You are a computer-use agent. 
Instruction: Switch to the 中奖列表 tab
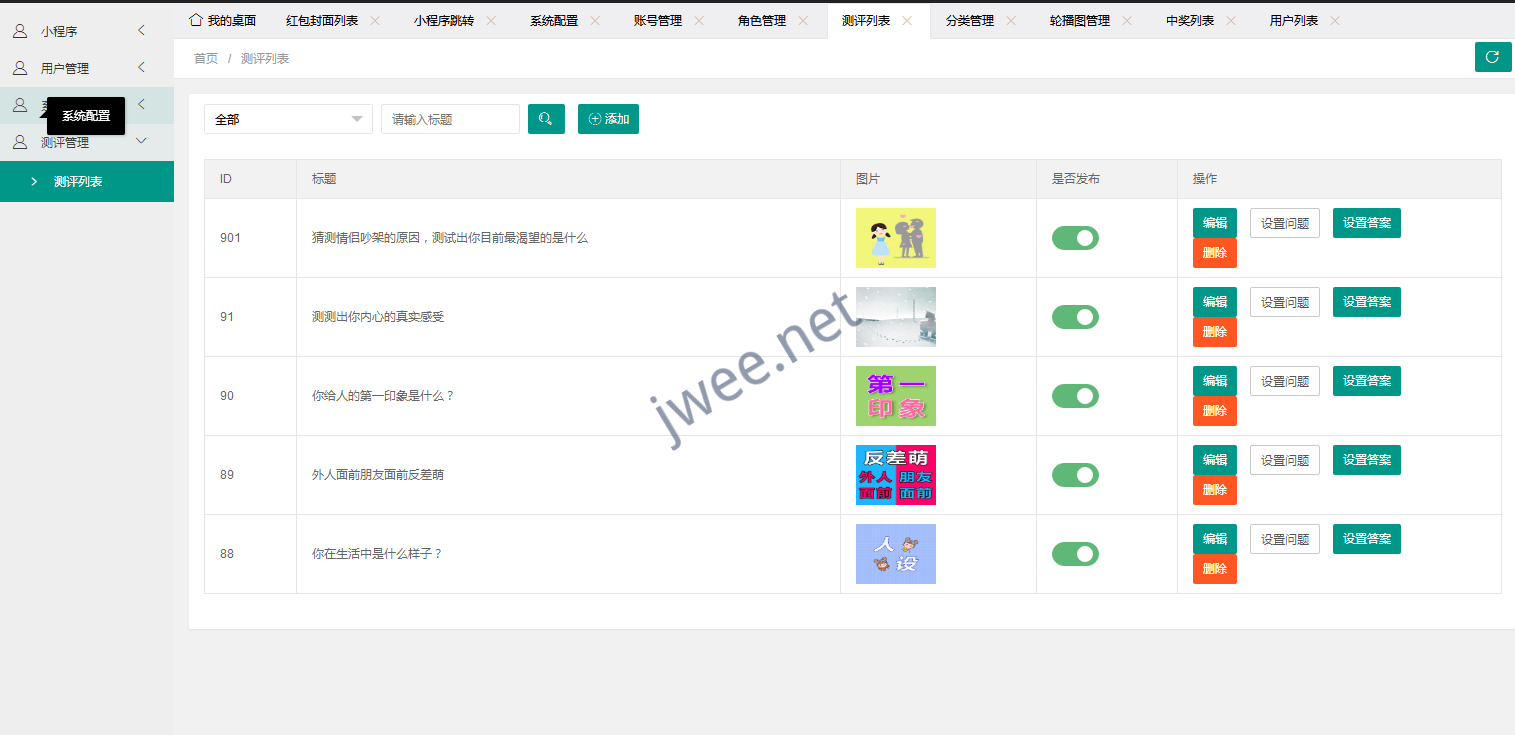[1190, 20]
